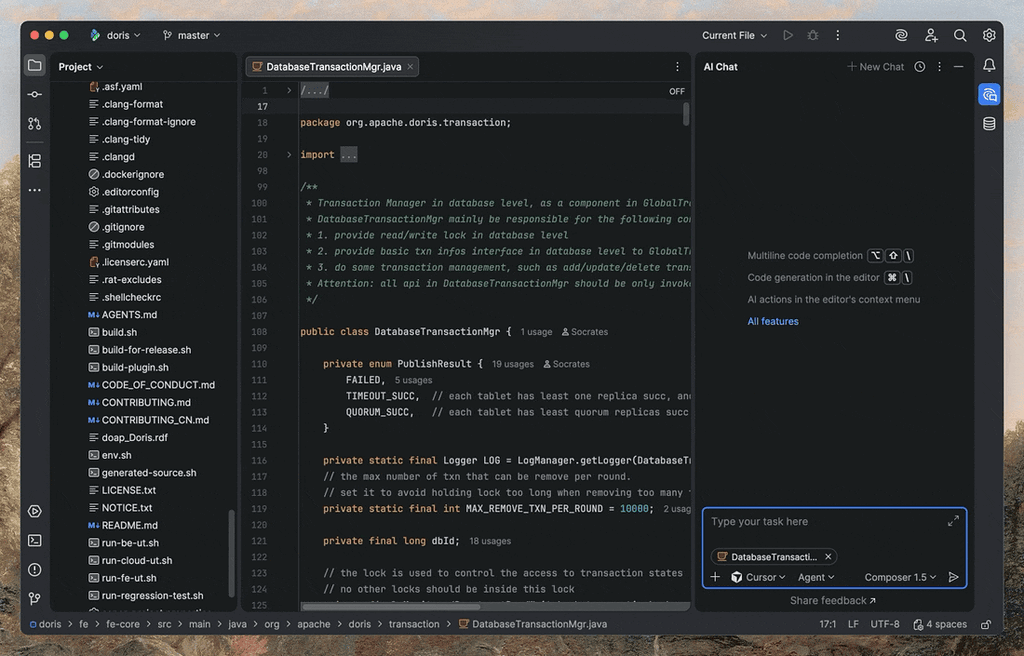This screenshot has width=1024, height=656.
Task: Click the Socrates author hint on class line
Action: [x=584, y=332]
